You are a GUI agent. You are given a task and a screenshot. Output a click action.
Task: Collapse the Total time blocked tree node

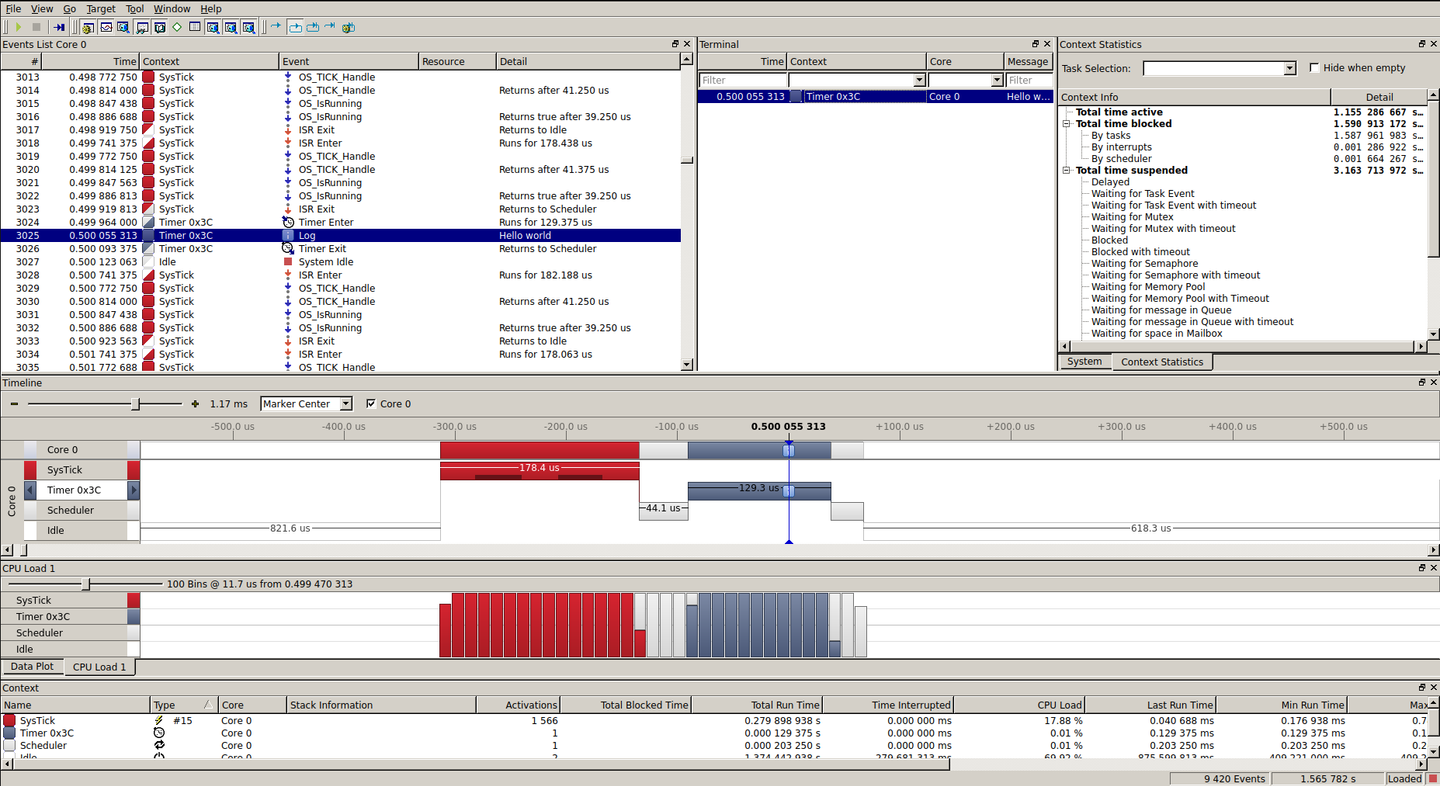point(1067,124)
